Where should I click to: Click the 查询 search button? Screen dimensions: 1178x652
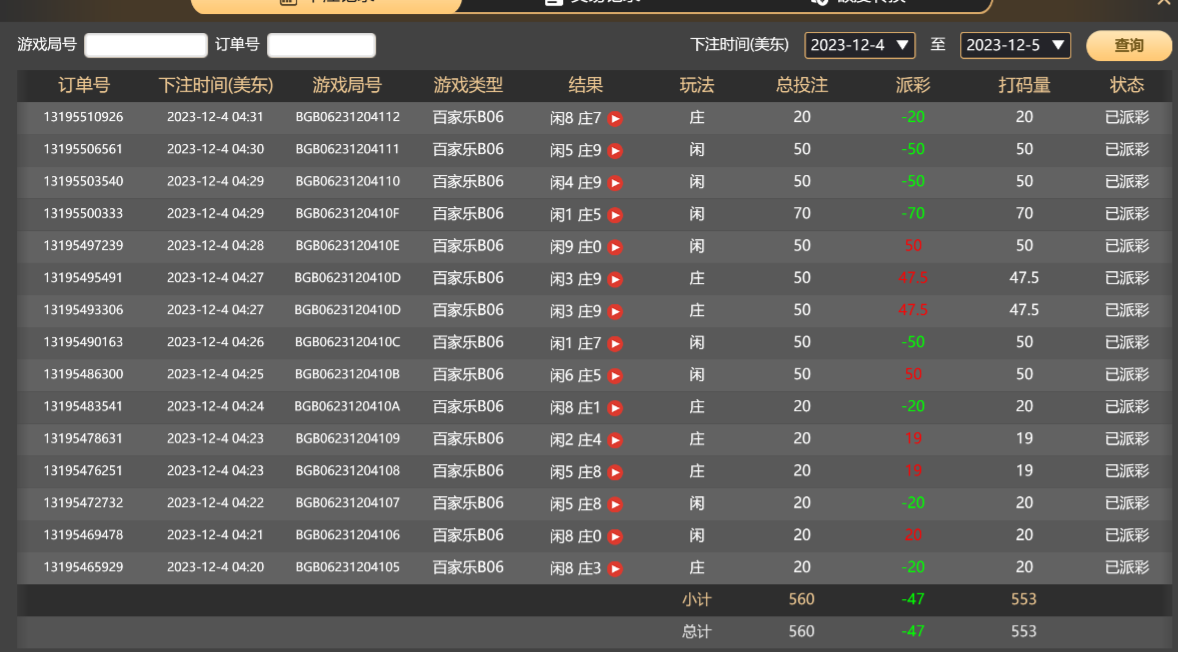pyautogui.click(x=1128, y=45)
